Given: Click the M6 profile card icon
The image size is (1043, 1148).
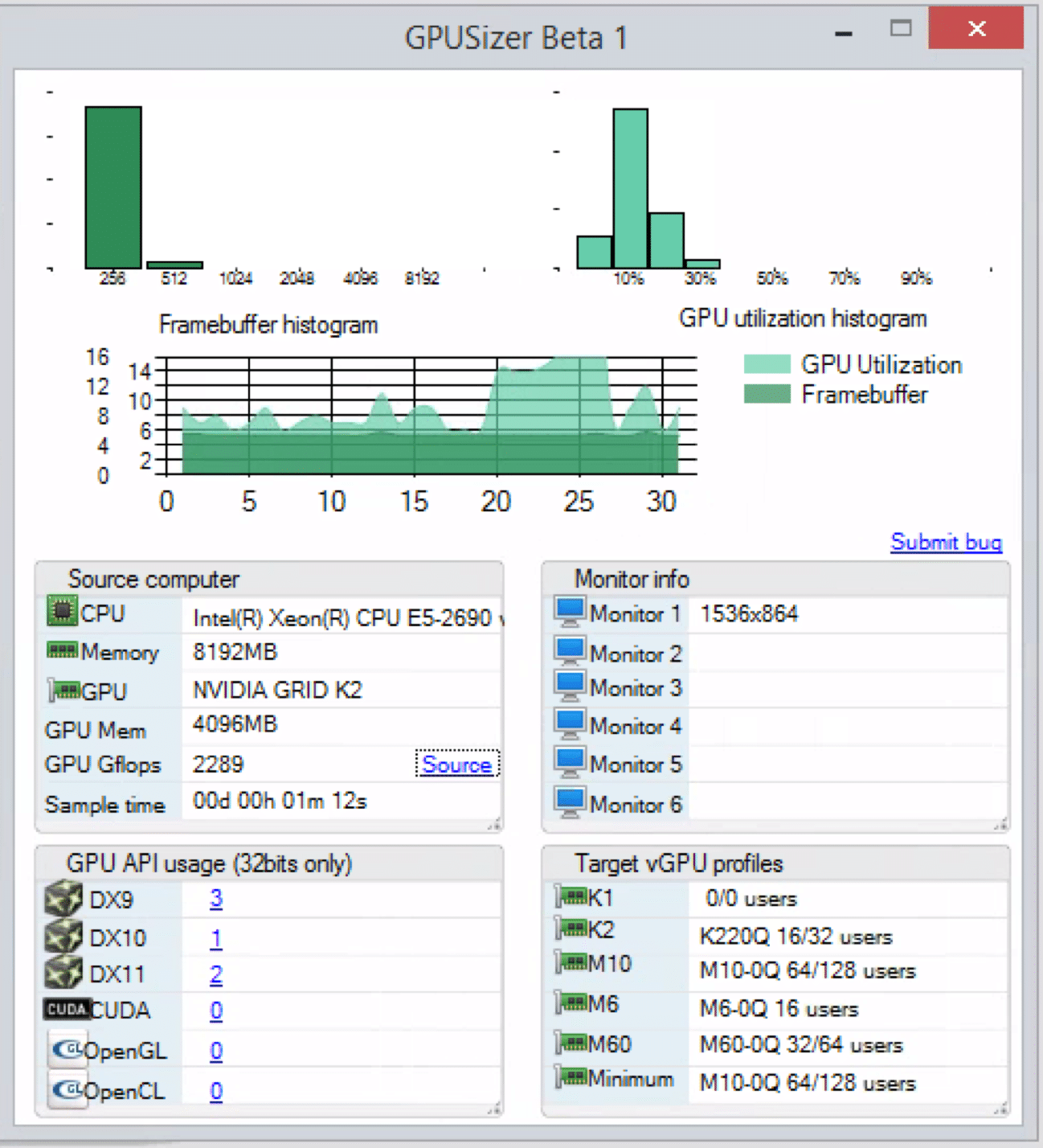Looking at the screenshot, I should 571,1002.
